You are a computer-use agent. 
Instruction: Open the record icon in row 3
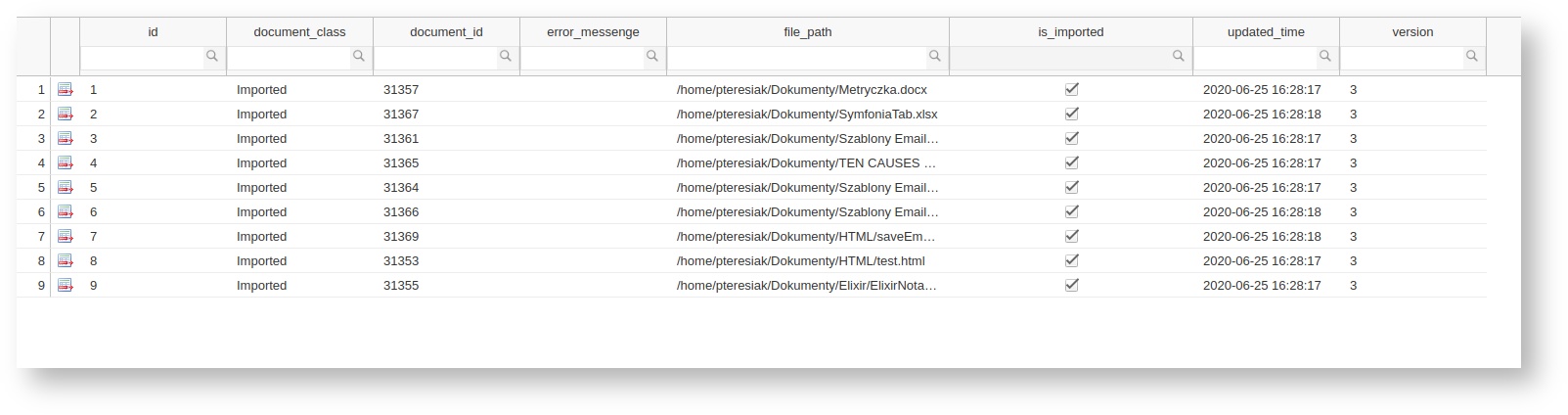[66, 139]
